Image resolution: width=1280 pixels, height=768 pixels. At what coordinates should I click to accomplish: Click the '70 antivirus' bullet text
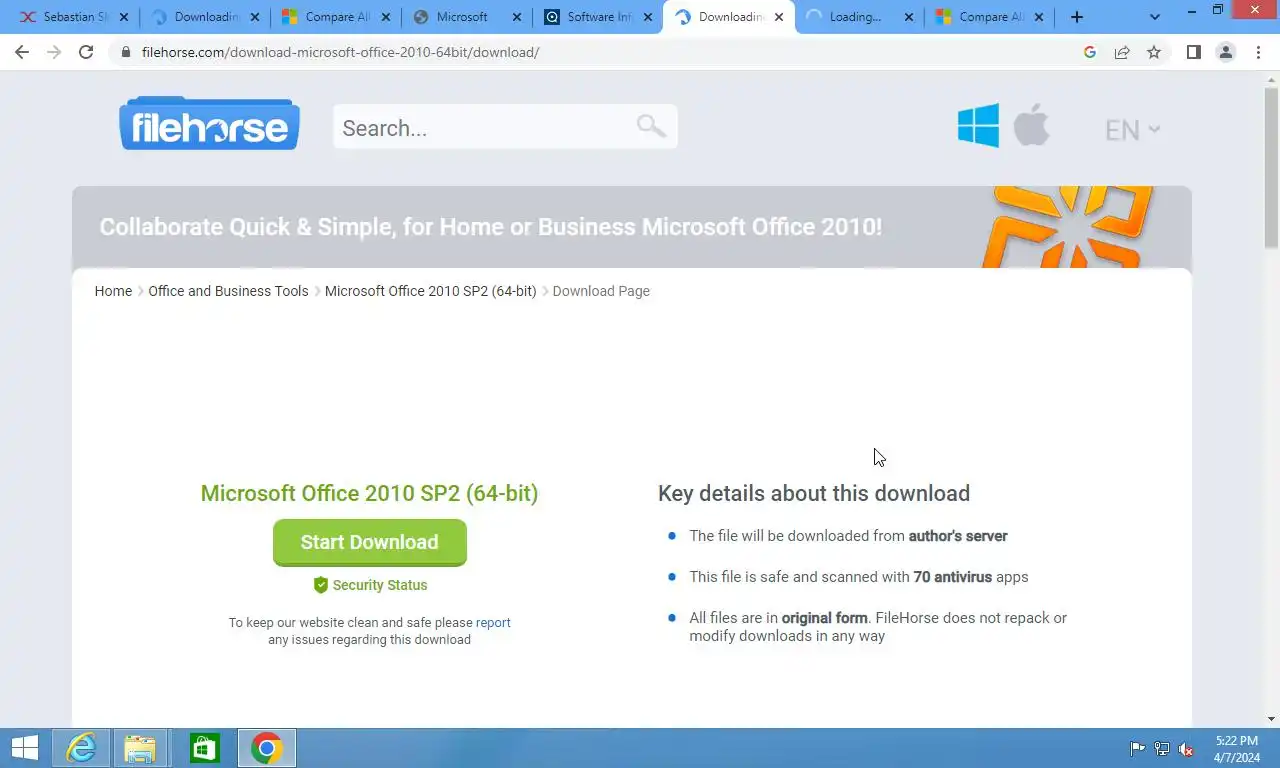[952, 577]
